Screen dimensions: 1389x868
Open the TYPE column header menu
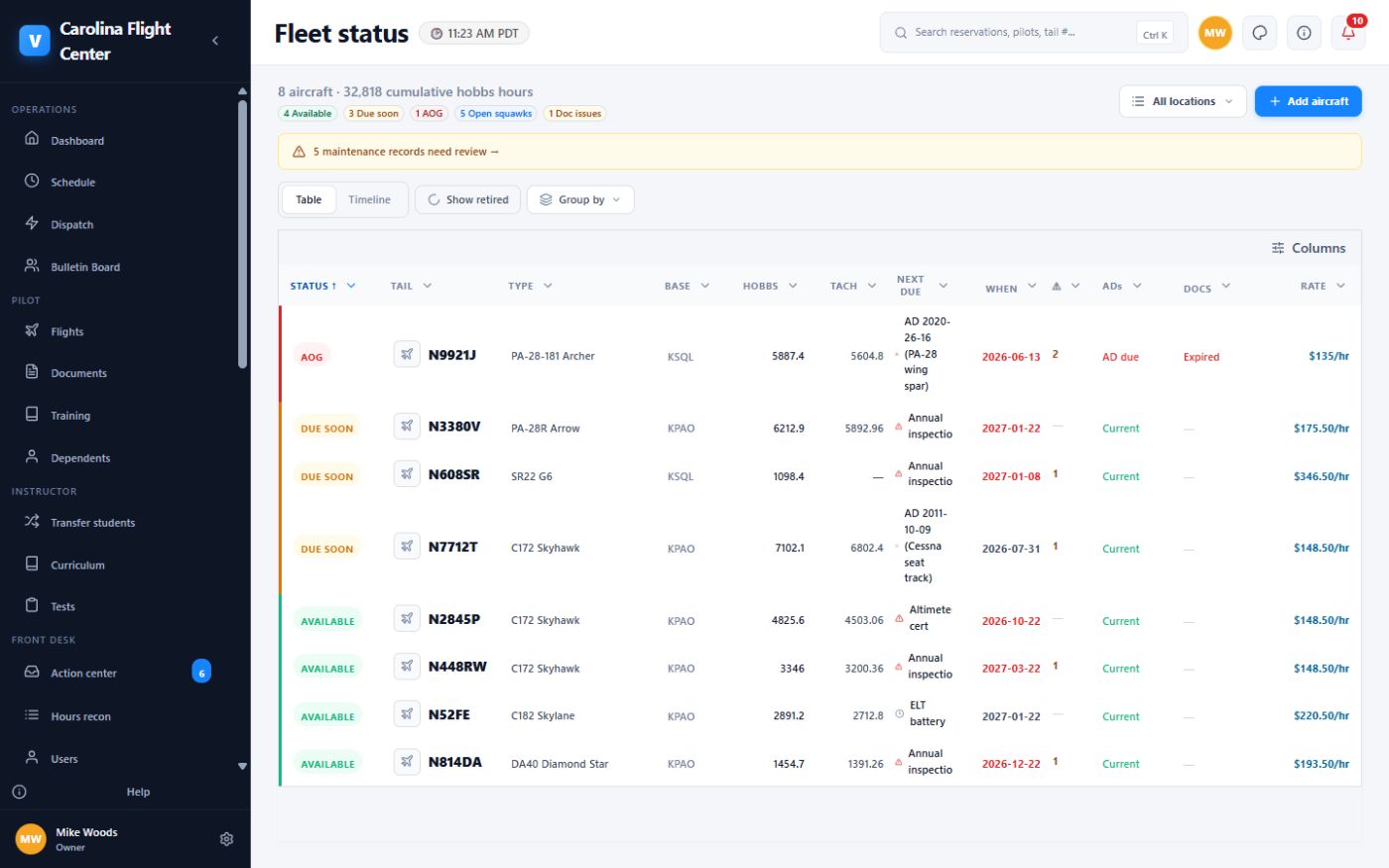coord(548,286)
